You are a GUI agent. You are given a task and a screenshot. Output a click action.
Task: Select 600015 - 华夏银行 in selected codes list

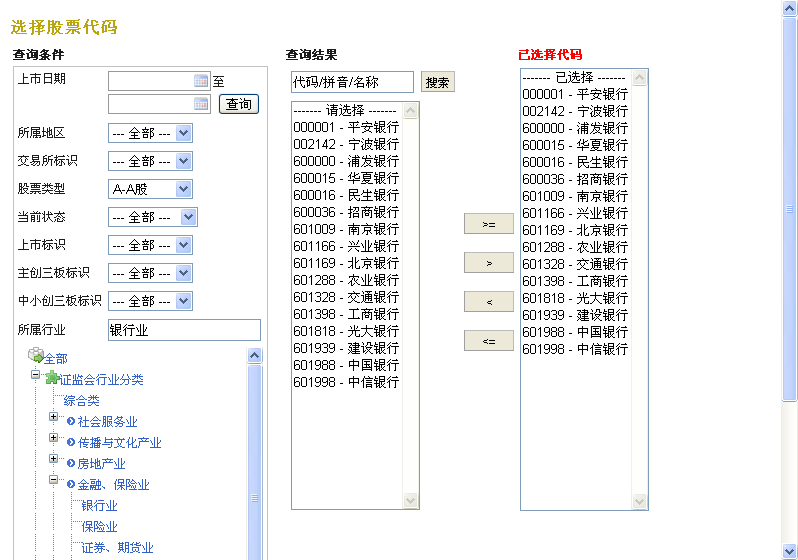575,145
